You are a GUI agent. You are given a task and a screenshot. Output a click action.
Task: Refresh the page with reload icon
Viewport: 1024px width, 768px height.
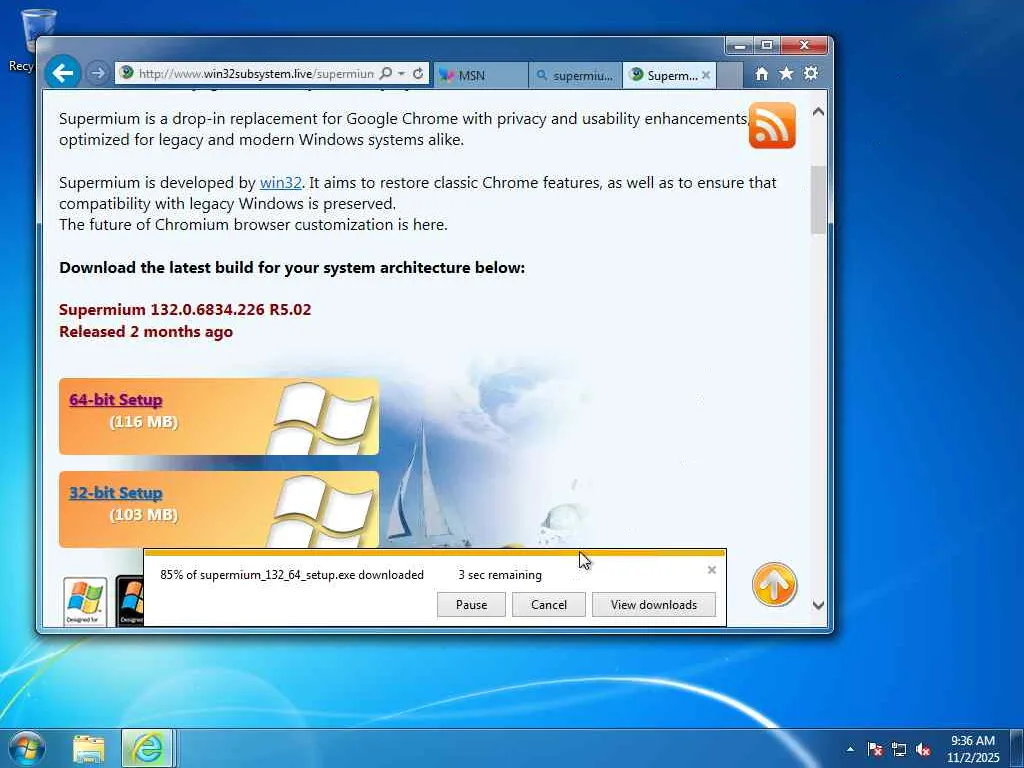(418, 73)
